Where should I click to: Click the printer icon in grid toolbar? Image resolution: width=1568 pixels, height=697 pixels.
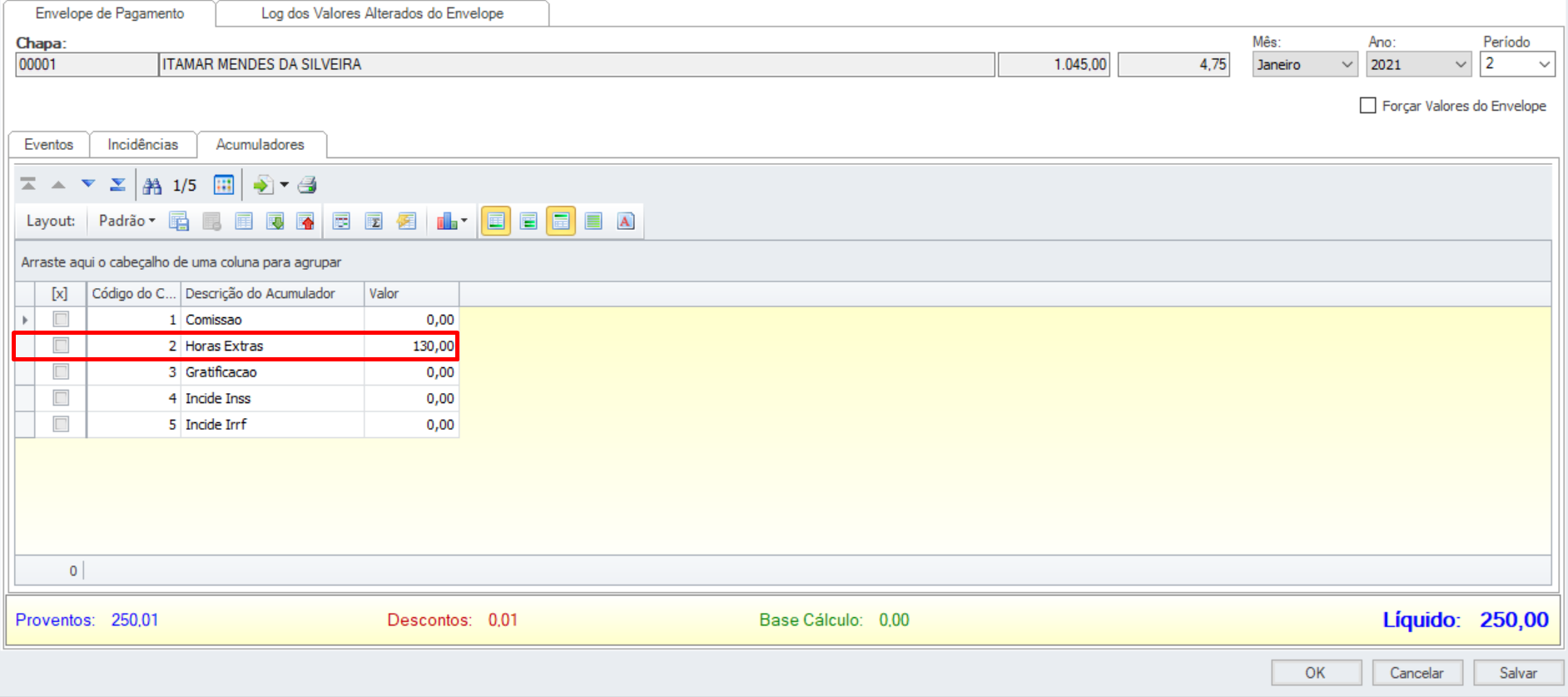[307, 186]
